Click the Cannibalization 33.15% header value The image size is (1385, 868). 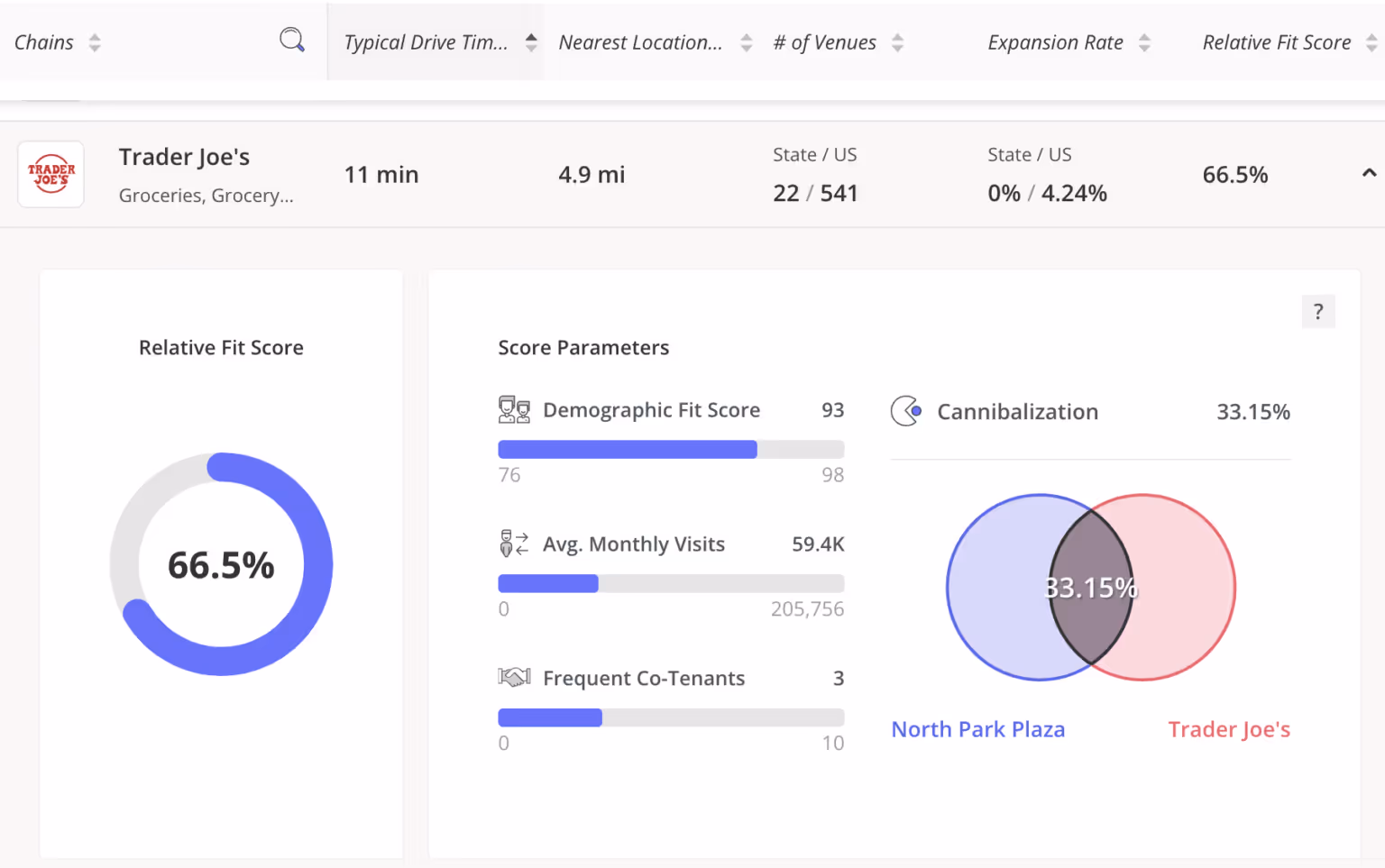click(x=1253, y=412)
